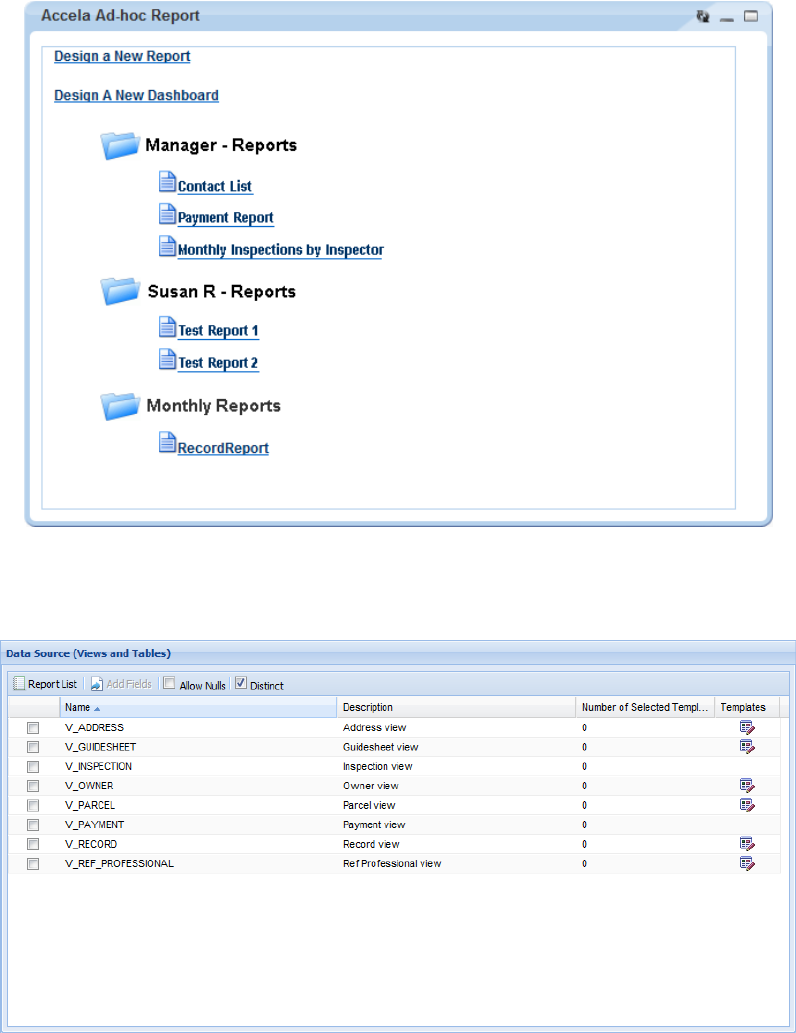The image size is (796, 1033).
Task: Check the V_ADDRESS row checkbox
Action: 33,728
